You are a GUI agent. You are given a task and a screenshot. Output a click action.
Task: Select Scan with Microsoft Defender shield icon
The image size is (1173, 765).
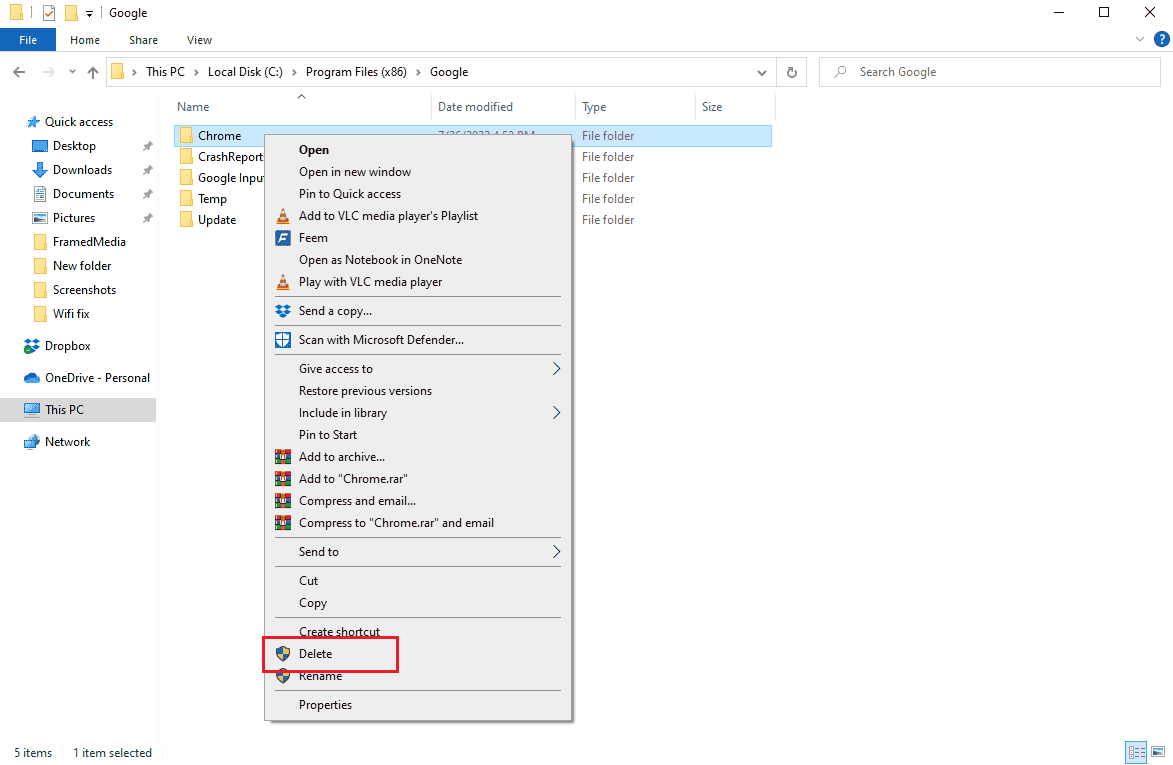282,340
